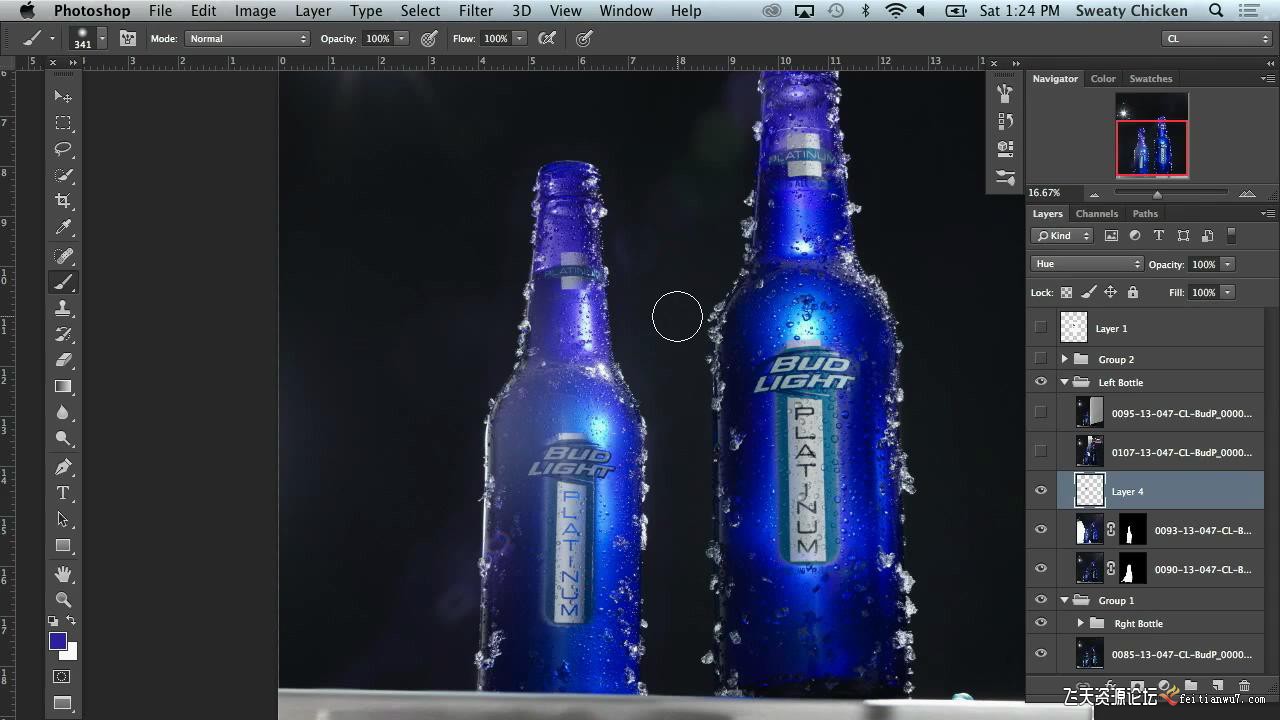Select the Lasso tool
The width and height of the screenshot is (1280, 720).
63,149
